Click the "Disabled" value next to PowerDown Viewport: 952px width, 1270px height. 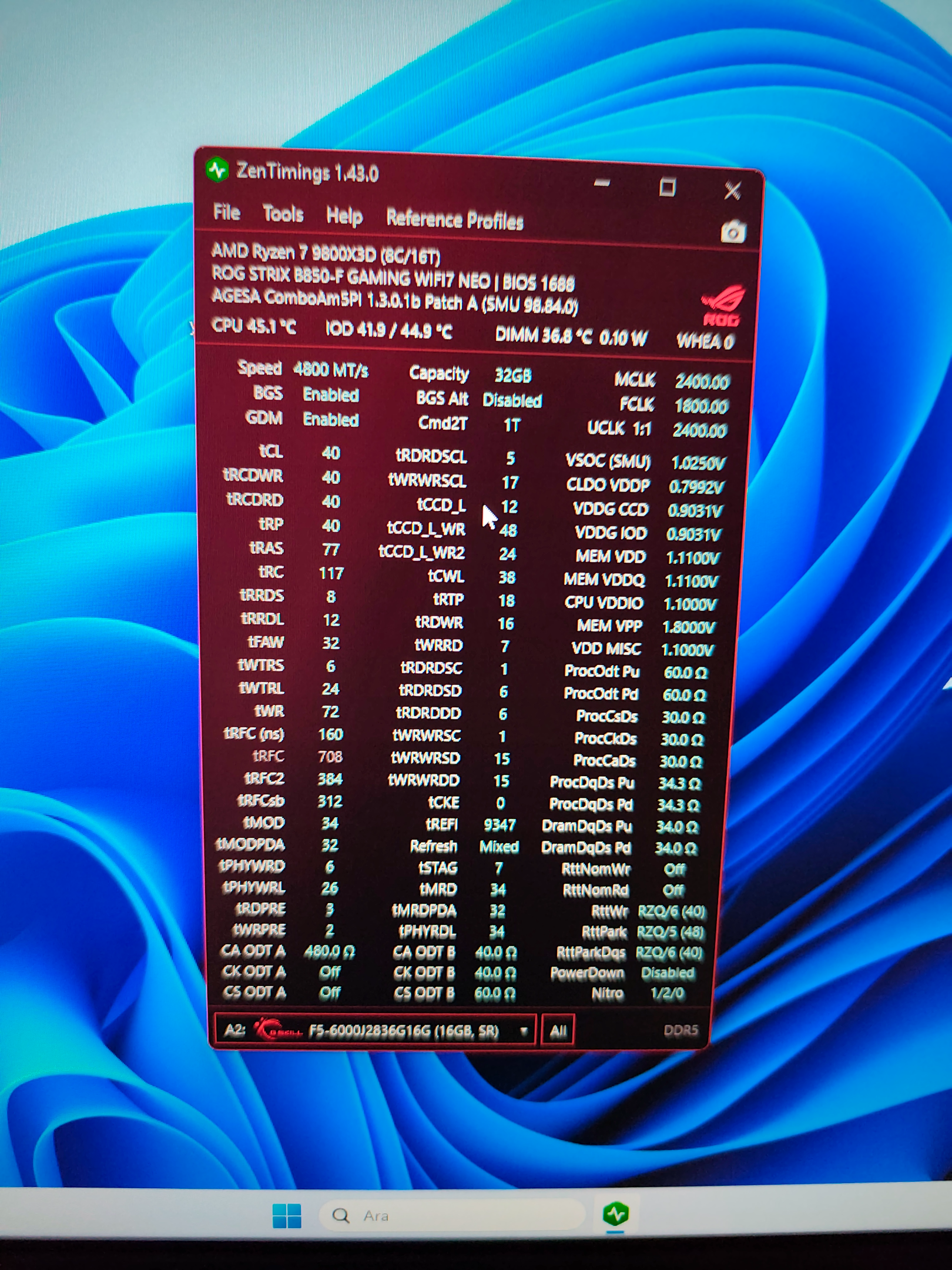pyautogui.click(x=668, y=973)
